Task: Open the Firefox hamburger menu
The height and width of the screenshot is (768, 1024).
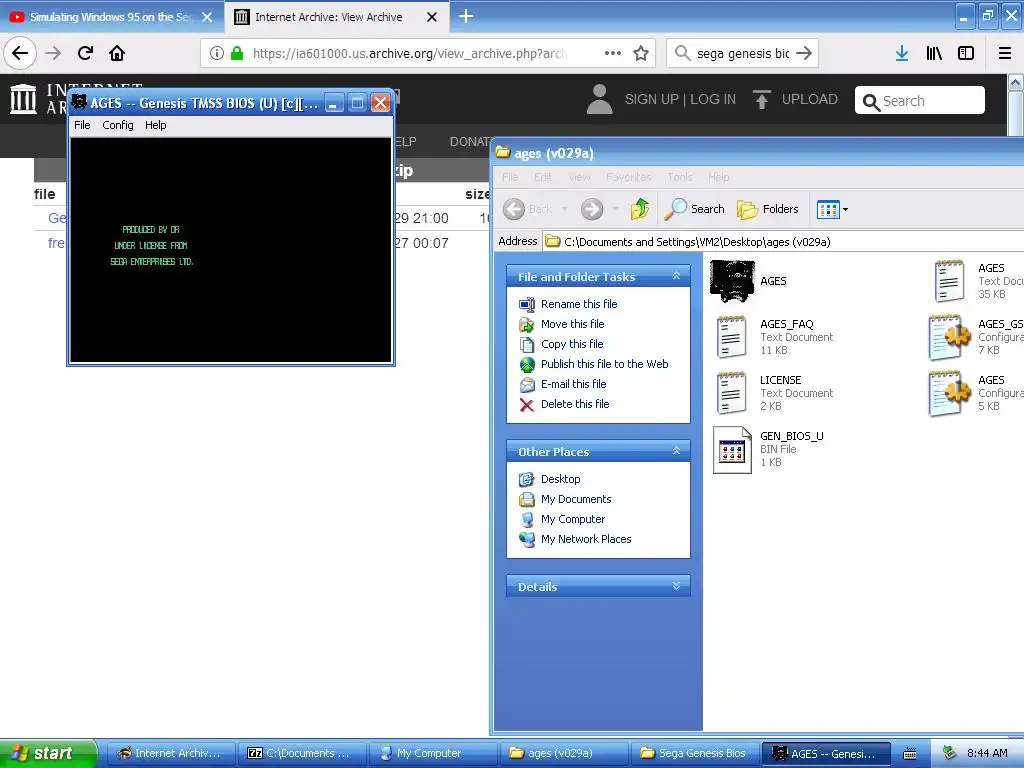Action: pyautogui.click(x=1005, y=54)
